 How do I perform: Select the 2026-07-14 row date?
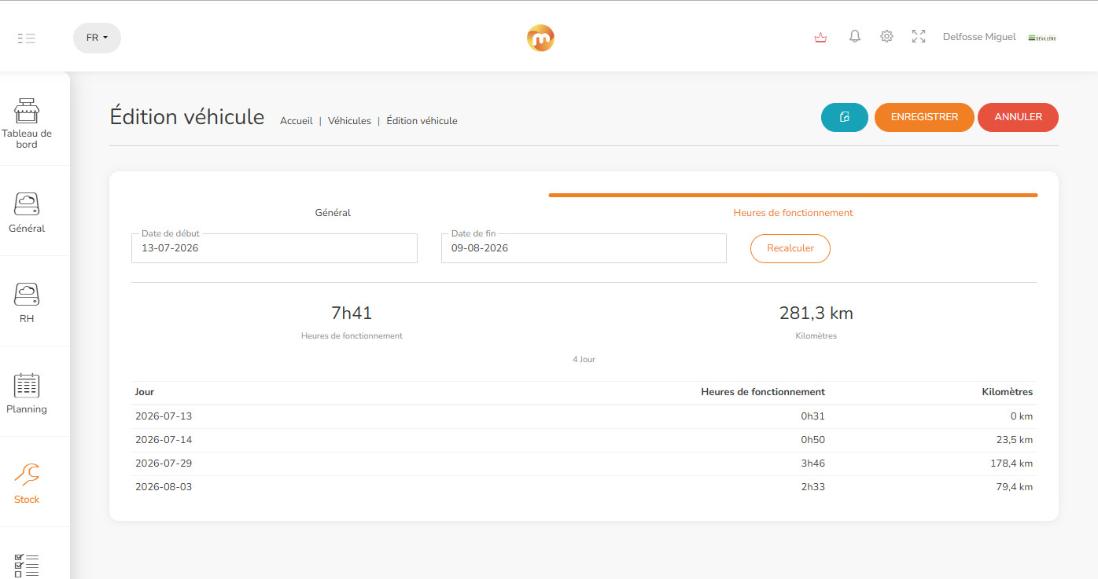point(163,440)
